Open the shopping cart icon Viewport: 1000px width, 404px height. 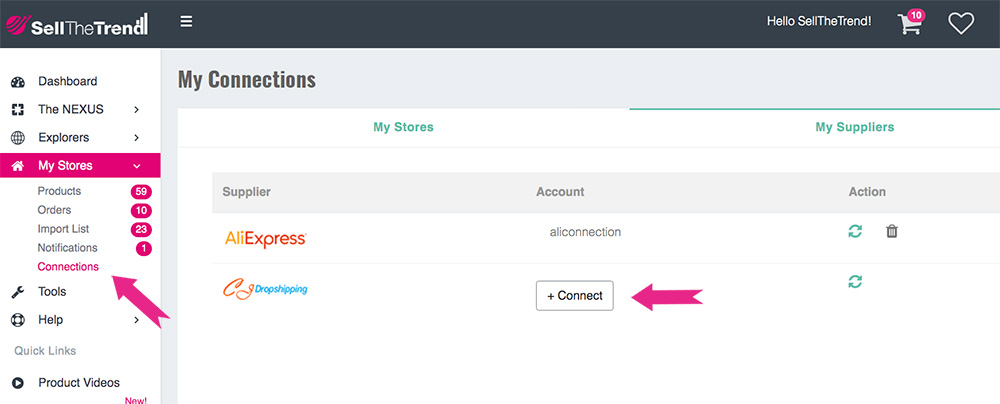click(910, 24)
